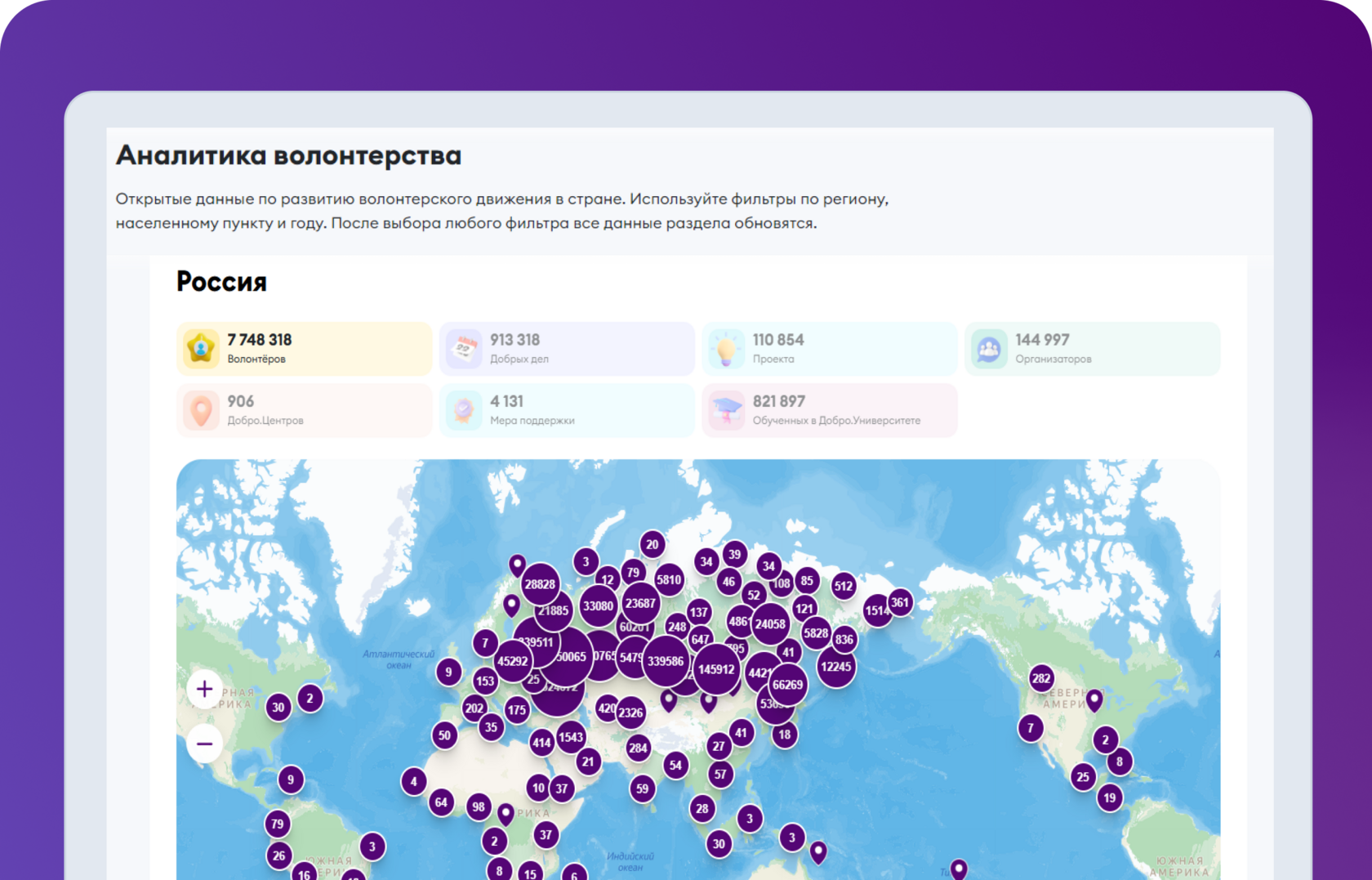This screenshot has width=1372, height=880.
Task: Click the cluster marker labeled 54
Action: click(675, 766)
